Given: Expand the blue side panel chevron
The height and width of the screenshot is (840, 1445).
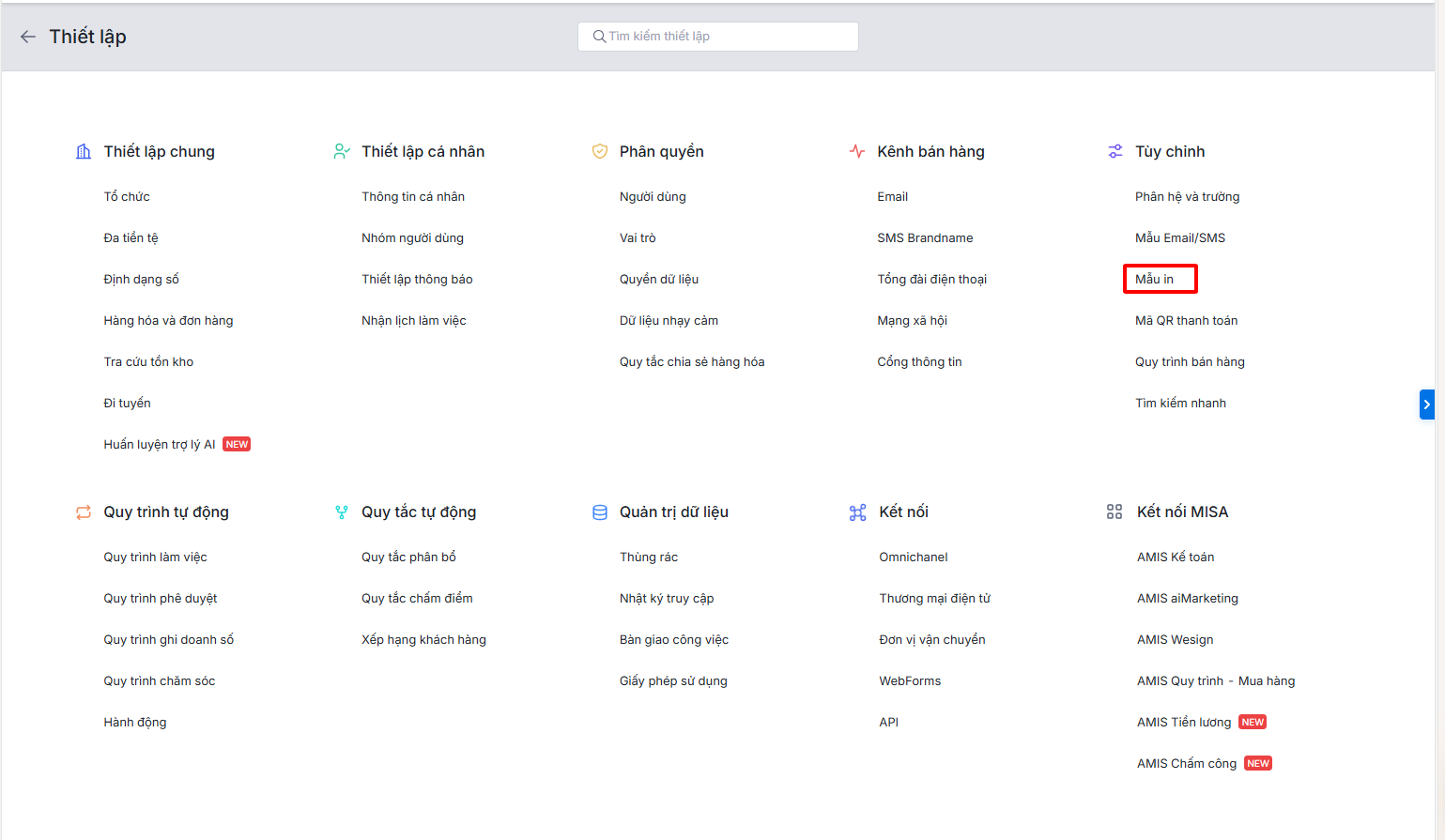Looking at the screenshot, I should pyautogui.click(x=1426, y=405).
